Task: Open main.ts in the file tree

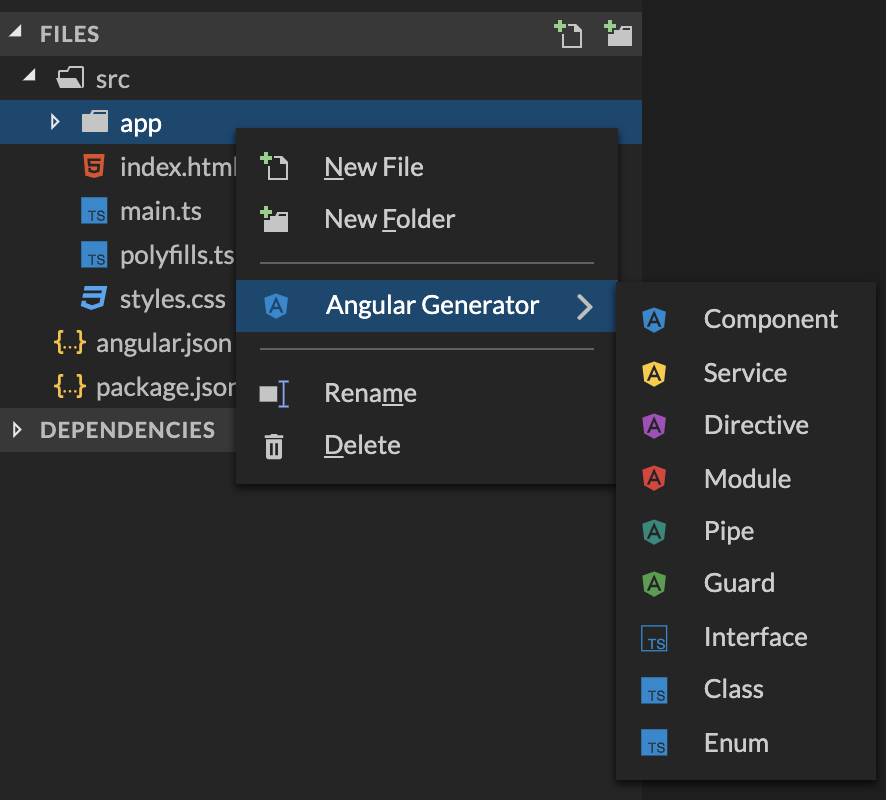Action: pos(161,211)
